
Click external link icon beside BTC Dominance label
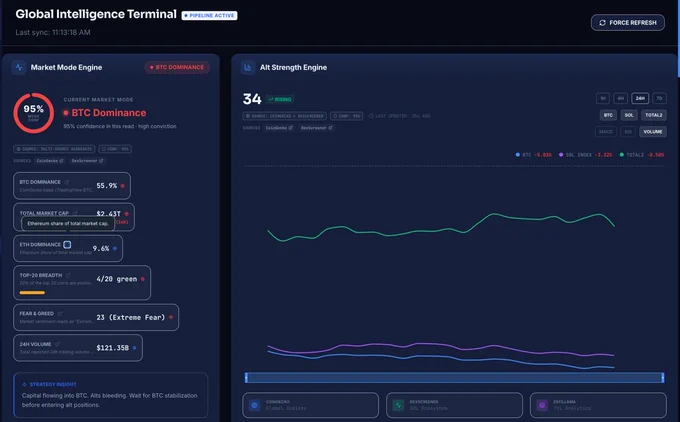67,182
